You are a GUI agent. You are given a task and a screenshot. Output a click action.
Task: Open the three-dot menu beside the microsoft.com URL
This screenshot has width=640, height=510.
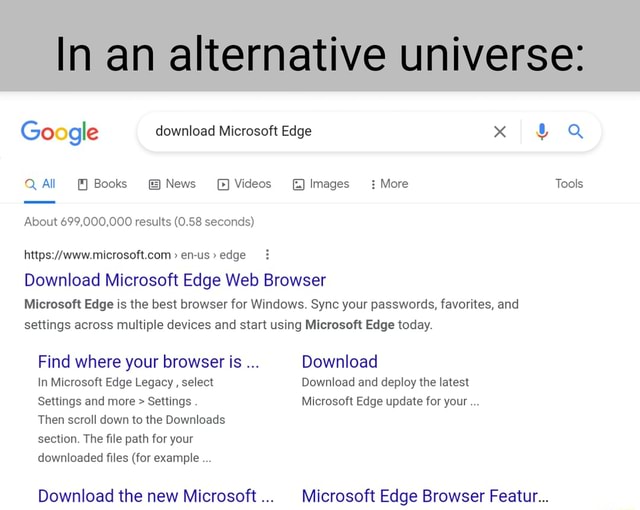pyautogui.click(x=265, y=255)
